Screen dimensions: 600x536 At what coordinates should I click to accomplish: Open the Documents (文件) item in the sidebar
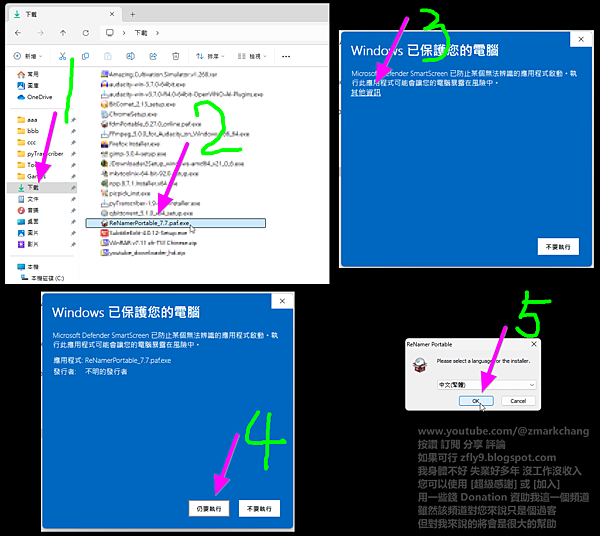pos(28,199)
